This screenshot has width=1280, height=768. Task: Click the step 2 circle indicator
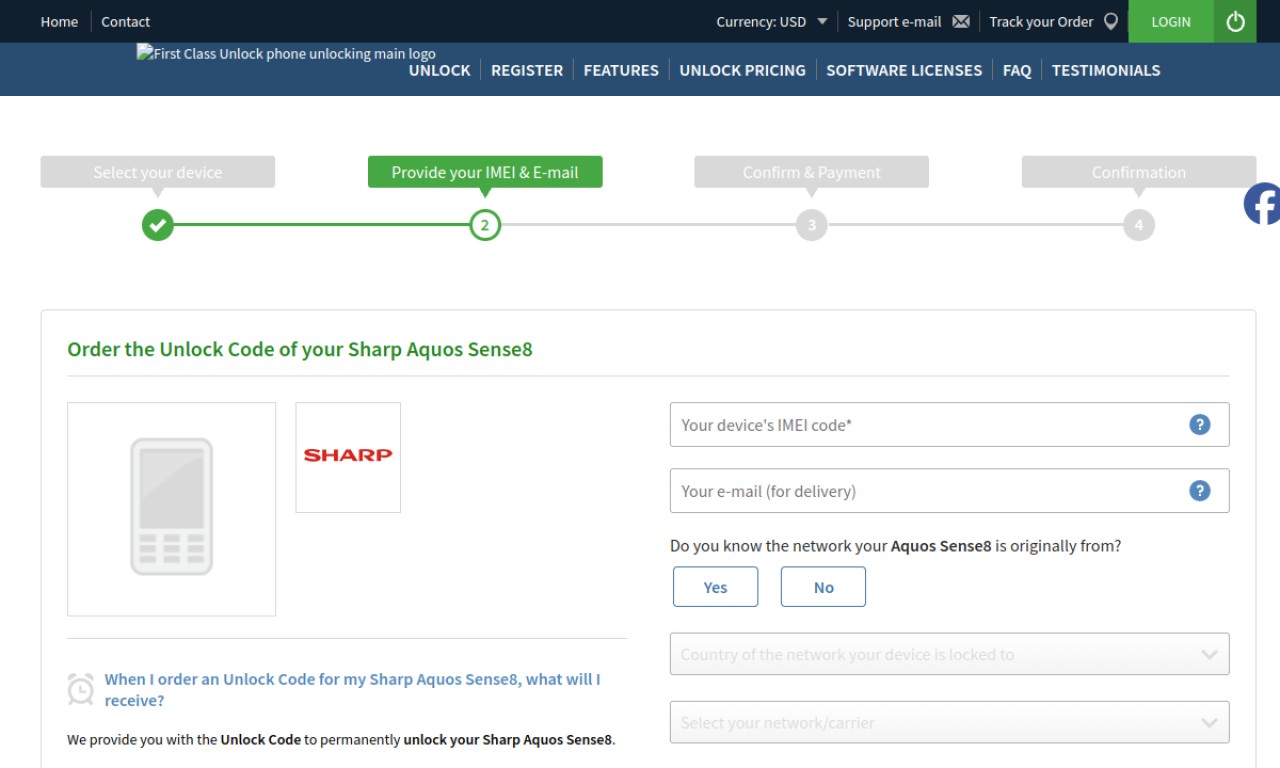(x=485, y=225)
